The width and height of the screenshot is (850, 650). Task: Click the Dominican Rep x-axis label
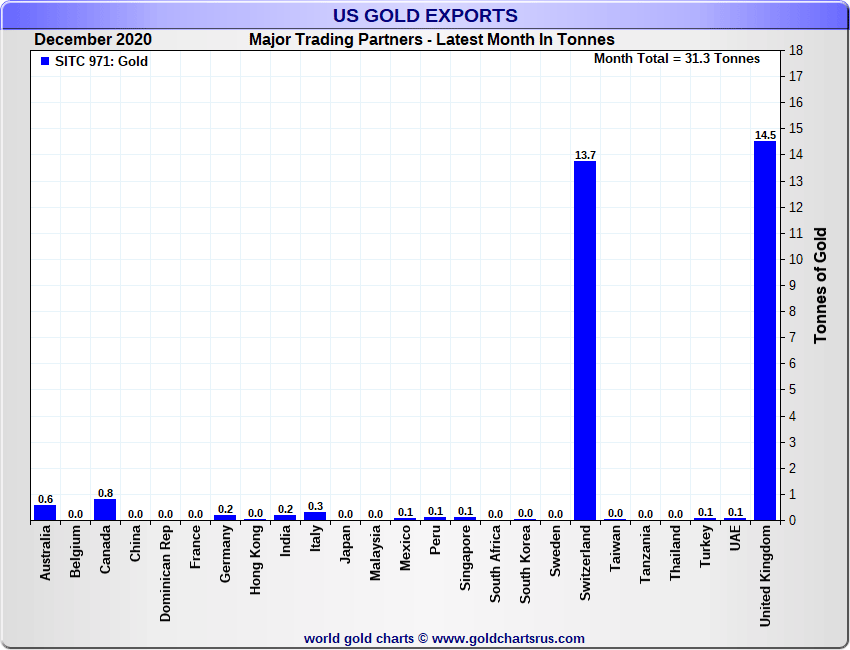pos(165,573)
